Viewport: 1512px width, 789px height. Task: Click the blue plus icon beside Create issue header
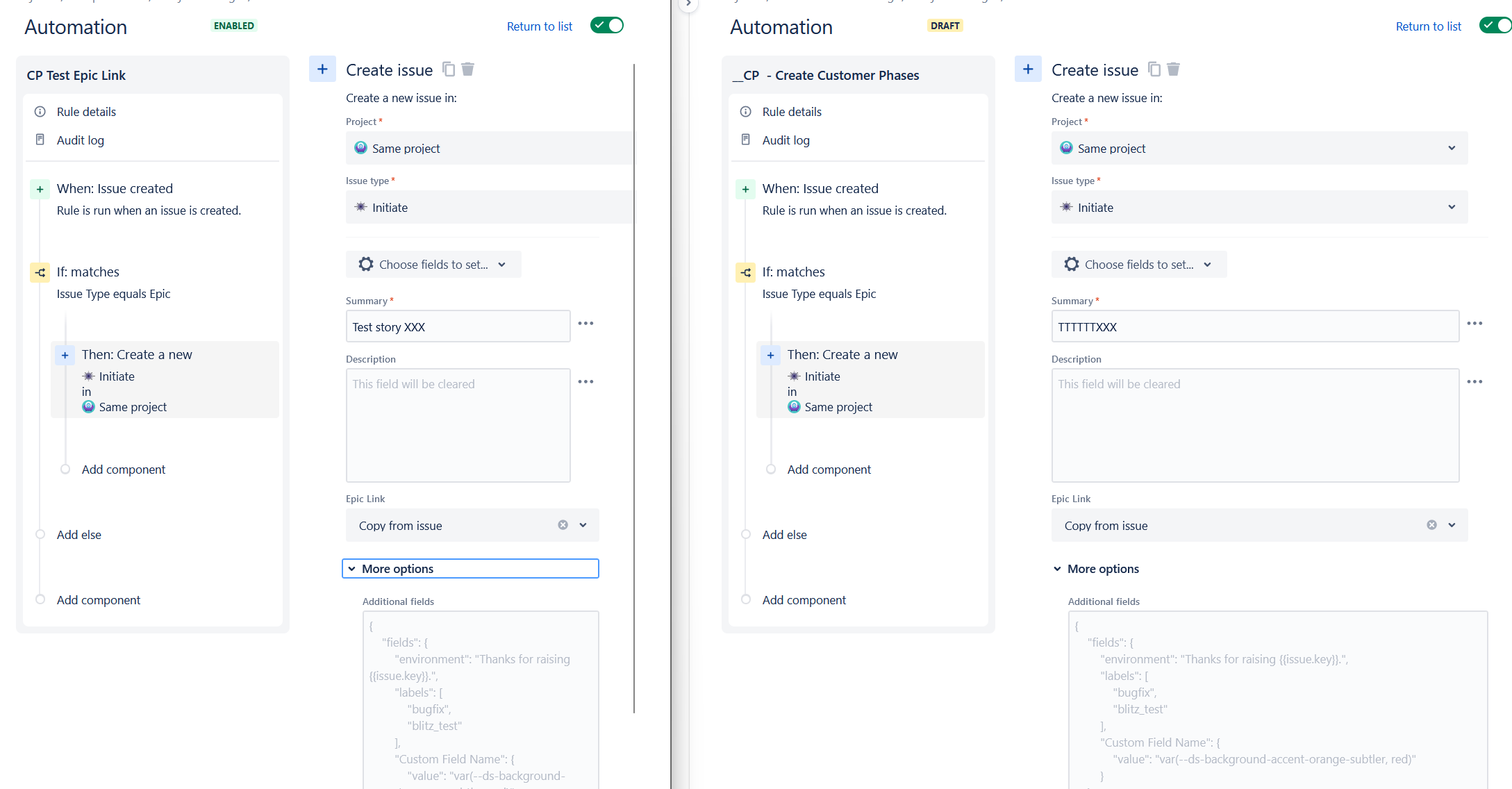pyautogui.click(x=322, y=69)
